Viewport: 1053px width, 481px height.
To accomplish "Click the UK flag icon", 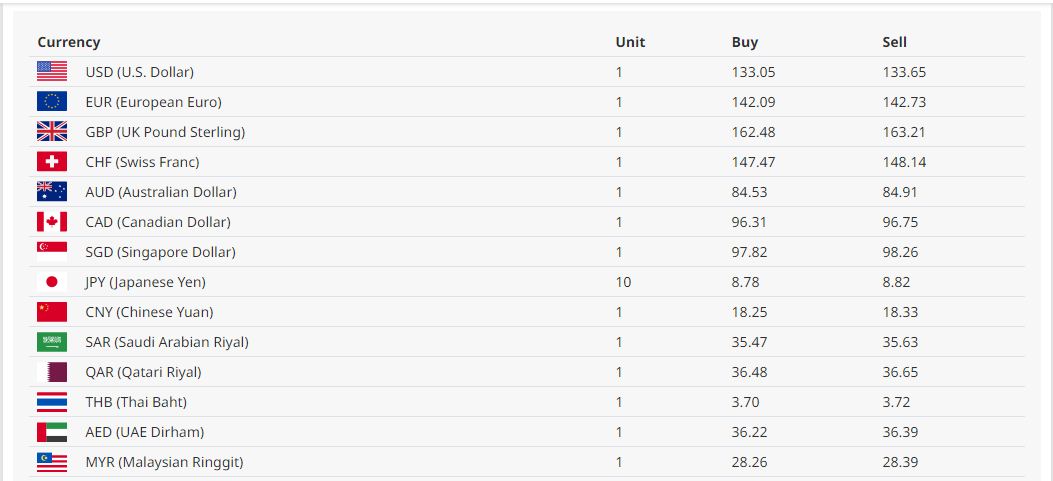I will click(x=52, y=132).
